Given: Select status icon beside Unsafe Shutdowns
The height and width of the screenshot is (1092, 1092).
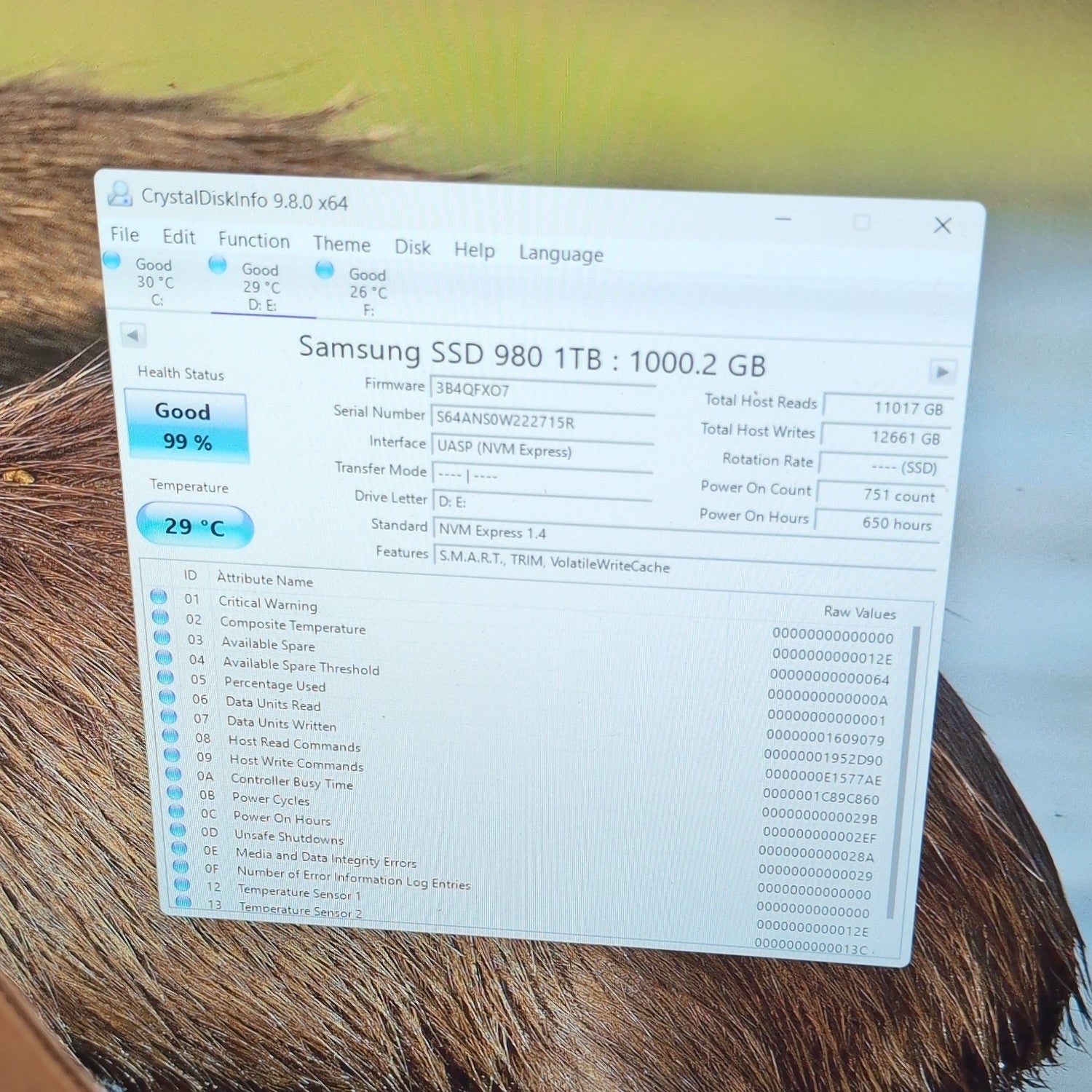Looking at the screenshot, I should click(x=178, y=829).
